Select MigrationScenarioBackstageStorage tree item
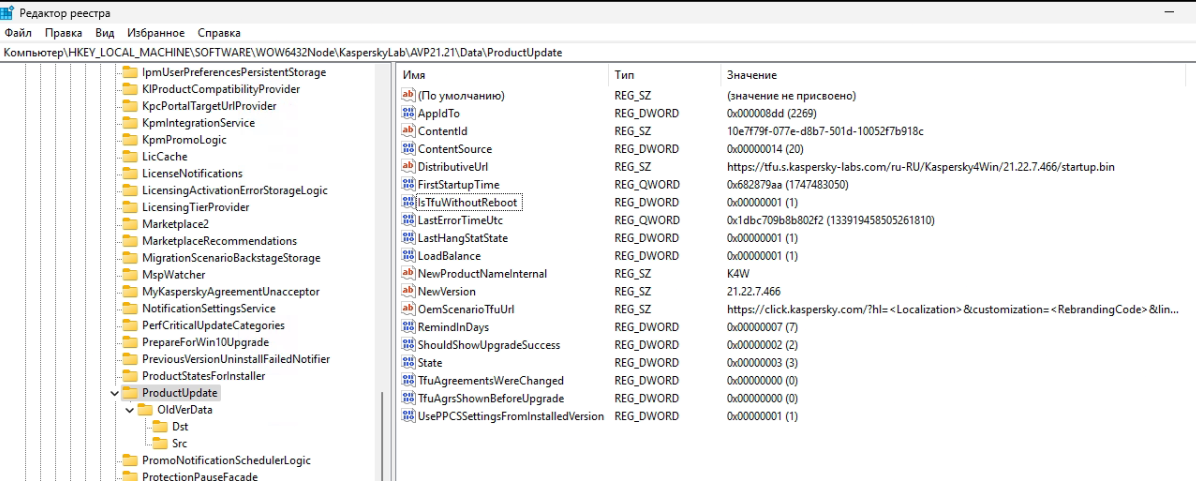1196x481 pixels. tap(231, 258)
